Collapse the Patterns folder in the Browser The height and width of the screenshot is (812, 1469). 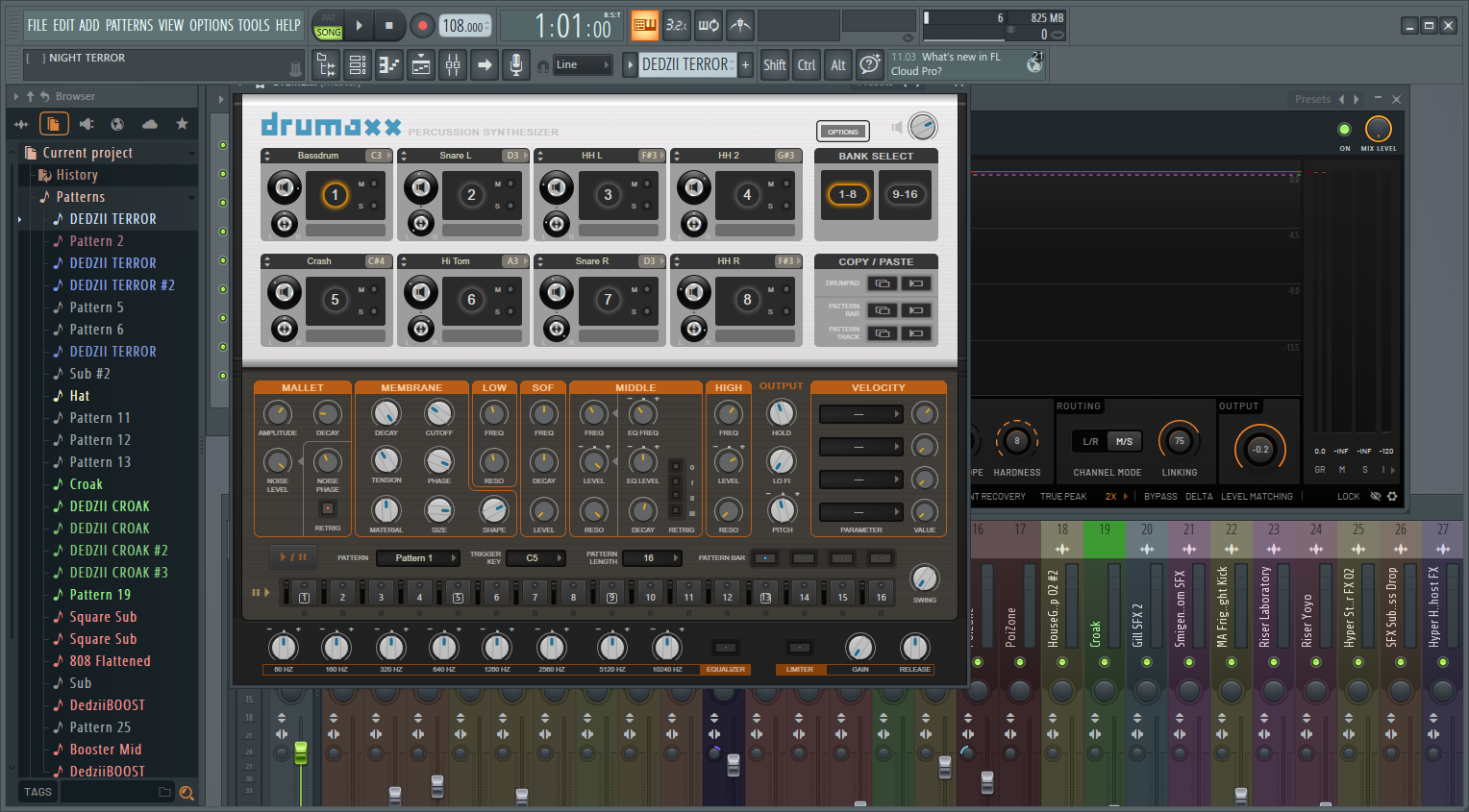(81, 197)
